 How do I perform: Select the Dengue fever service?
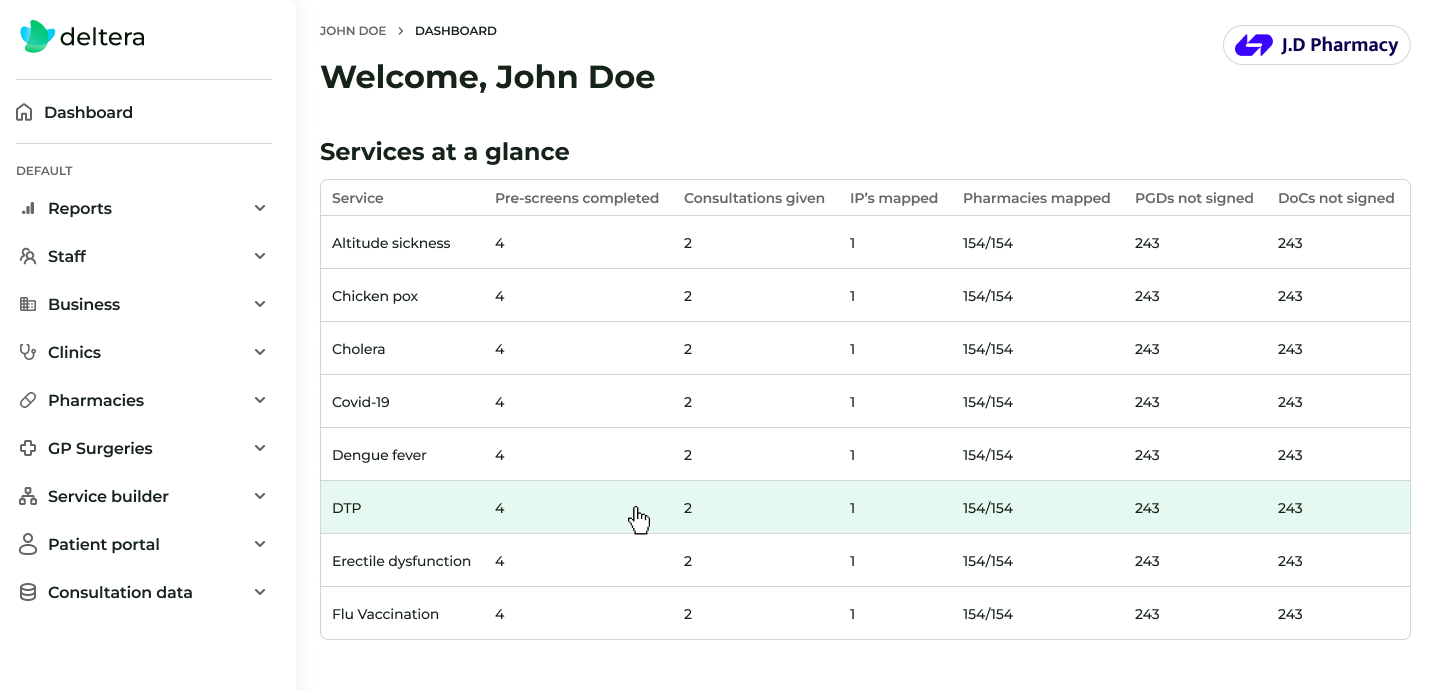[379, 455]
